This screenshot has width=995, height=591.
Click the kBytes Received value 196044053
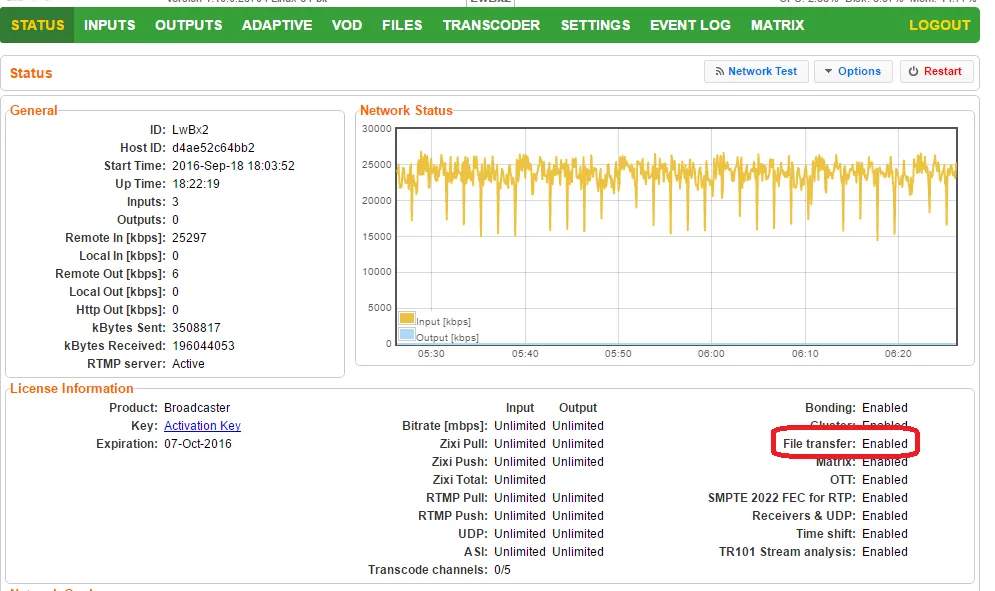tap(203, 346)
